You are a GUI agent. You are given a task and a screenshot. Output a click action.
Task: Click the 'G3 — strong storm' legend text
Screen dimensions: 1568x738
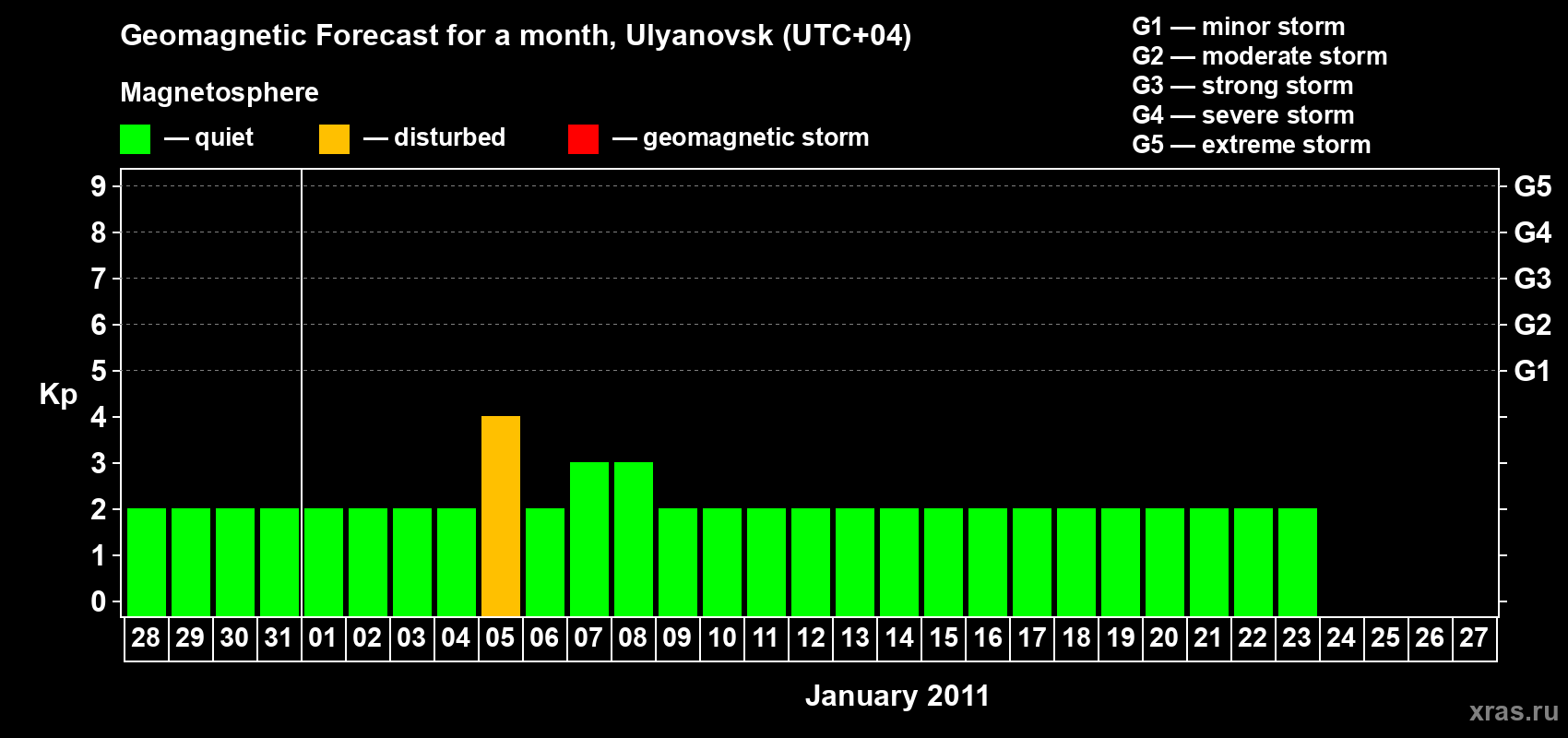pos(1243,86)
